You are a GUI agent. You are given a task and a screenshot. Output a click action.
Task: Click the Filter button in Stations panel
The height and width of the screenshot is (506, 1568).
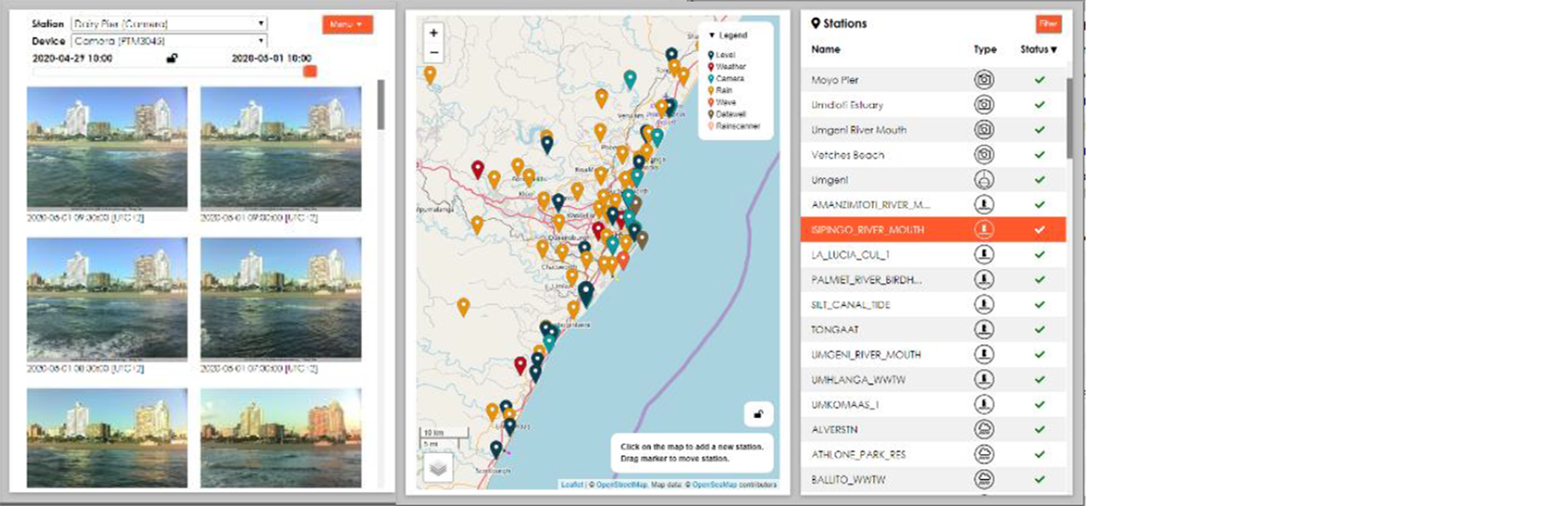(1047, 24)
